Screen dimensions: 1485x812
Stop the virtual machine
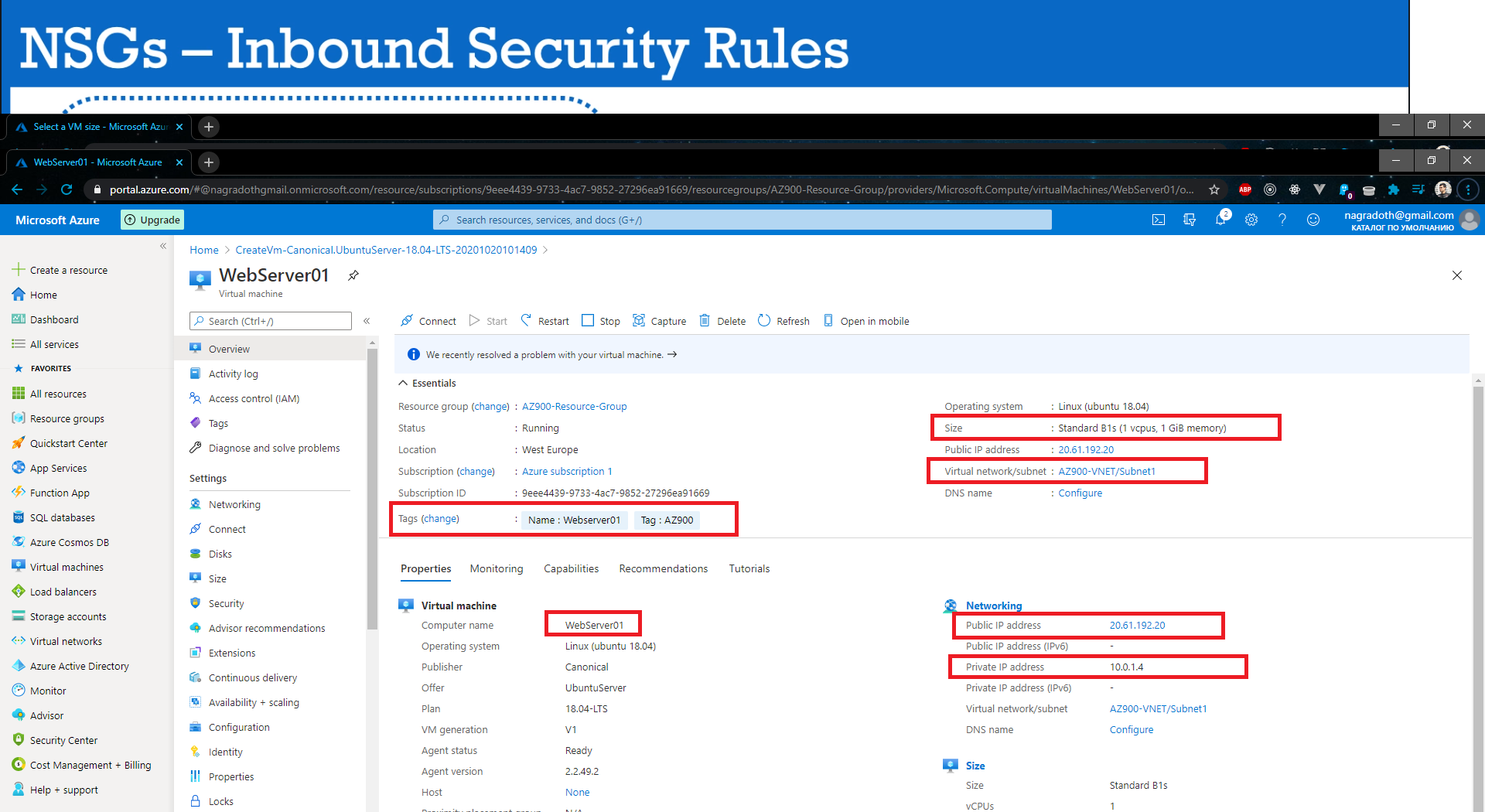coord(601,321)
